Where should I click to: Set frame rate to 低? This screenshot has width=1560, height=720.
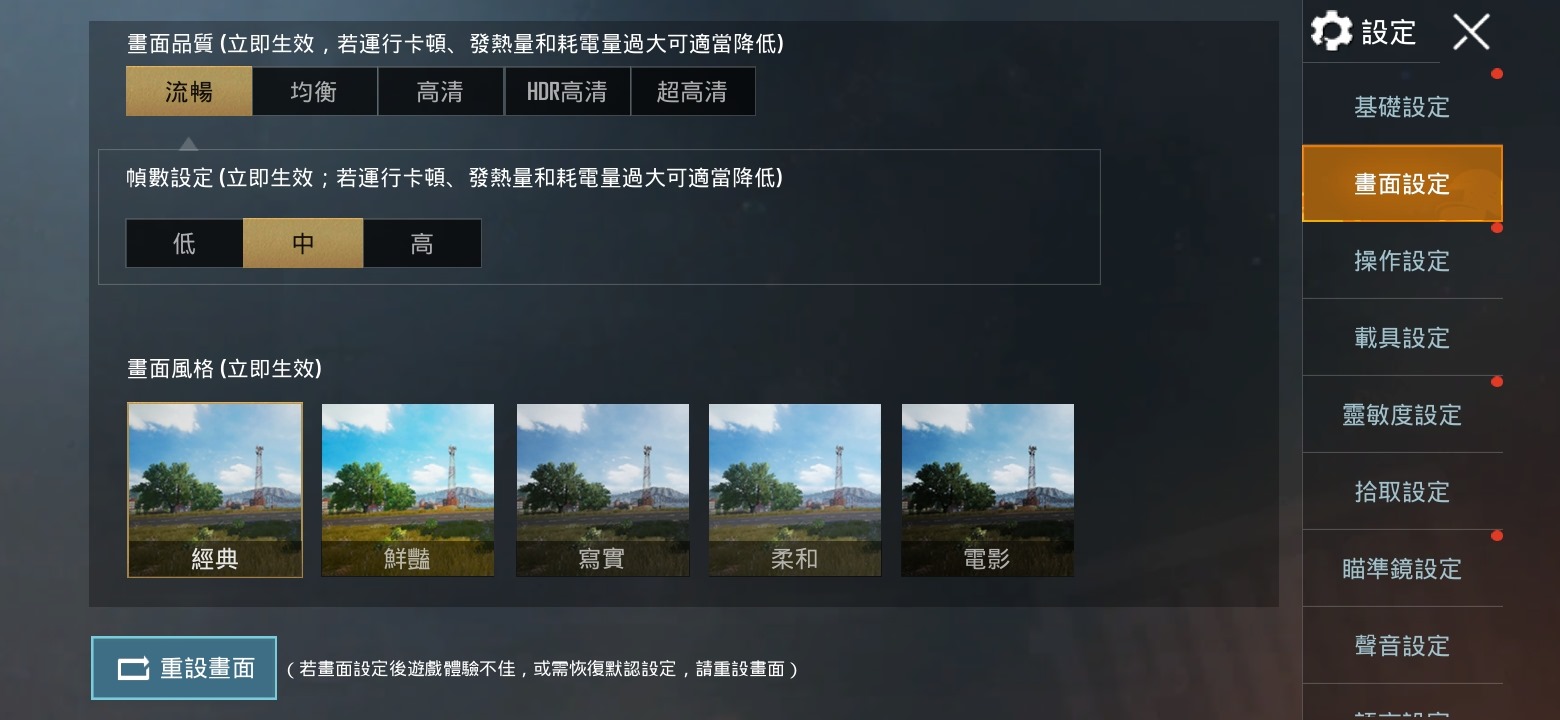coord(184,243)
